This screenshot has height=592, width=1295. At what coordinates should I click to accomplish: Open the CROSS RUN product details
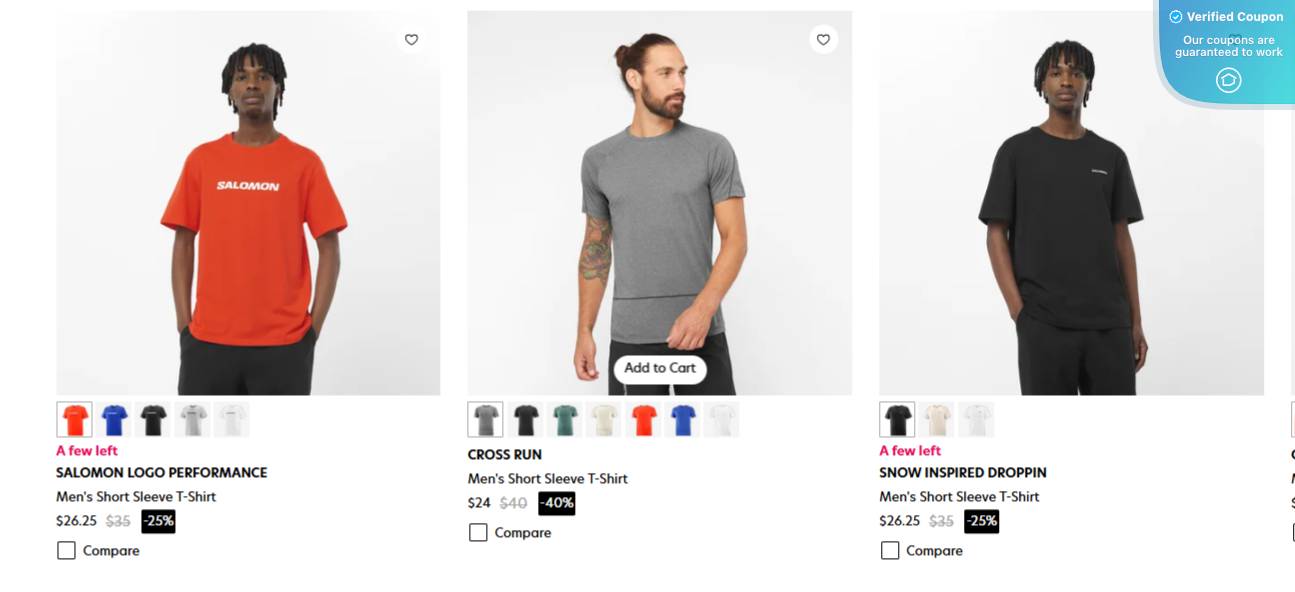pyautogui.click(x=504, y=454)
